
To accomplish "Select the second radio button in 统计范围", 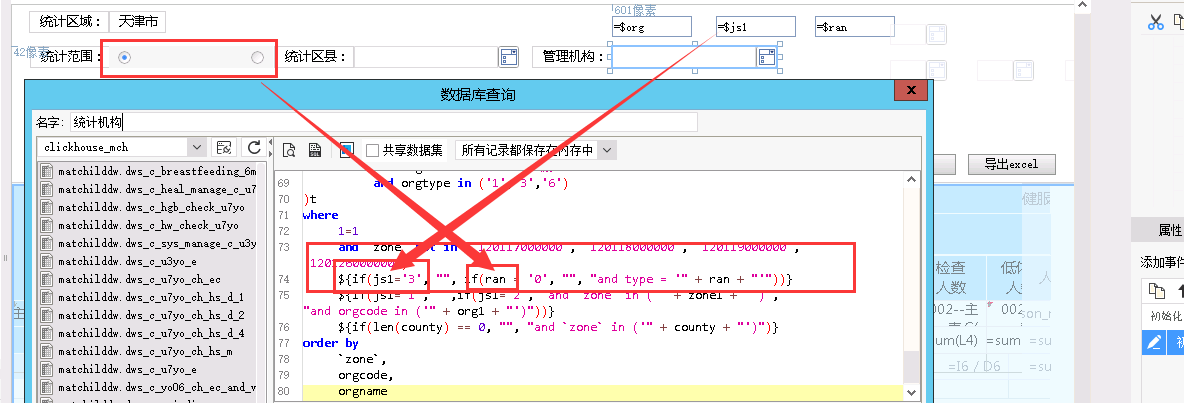I will (x=257, y=57).
